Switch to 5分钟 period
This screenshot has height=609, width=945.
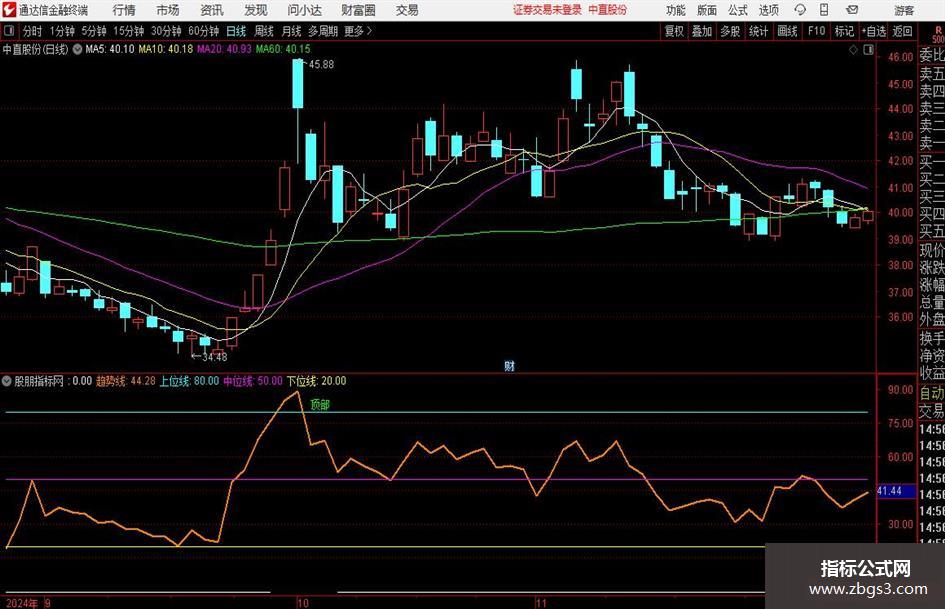94,31
